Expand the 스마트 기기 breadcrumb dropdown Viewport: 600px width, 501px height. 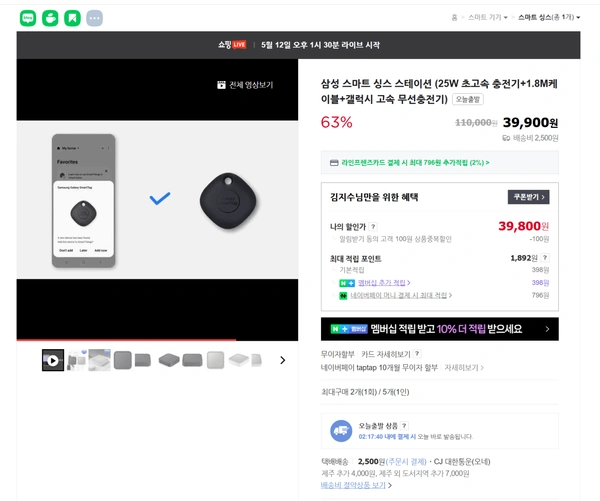488,17
